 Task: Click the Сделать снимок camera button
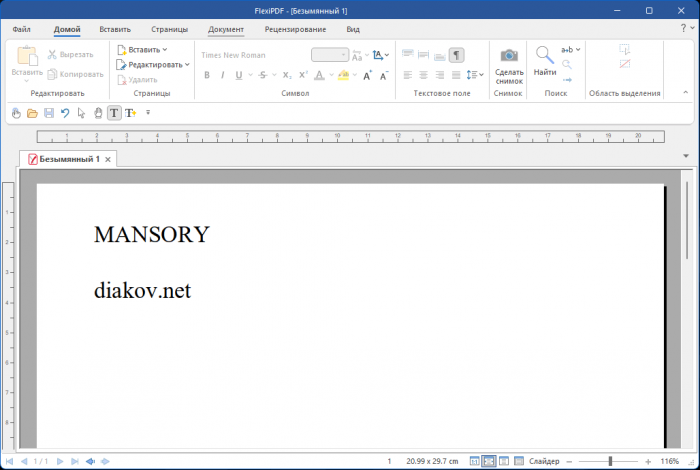[x=509, y=66]
